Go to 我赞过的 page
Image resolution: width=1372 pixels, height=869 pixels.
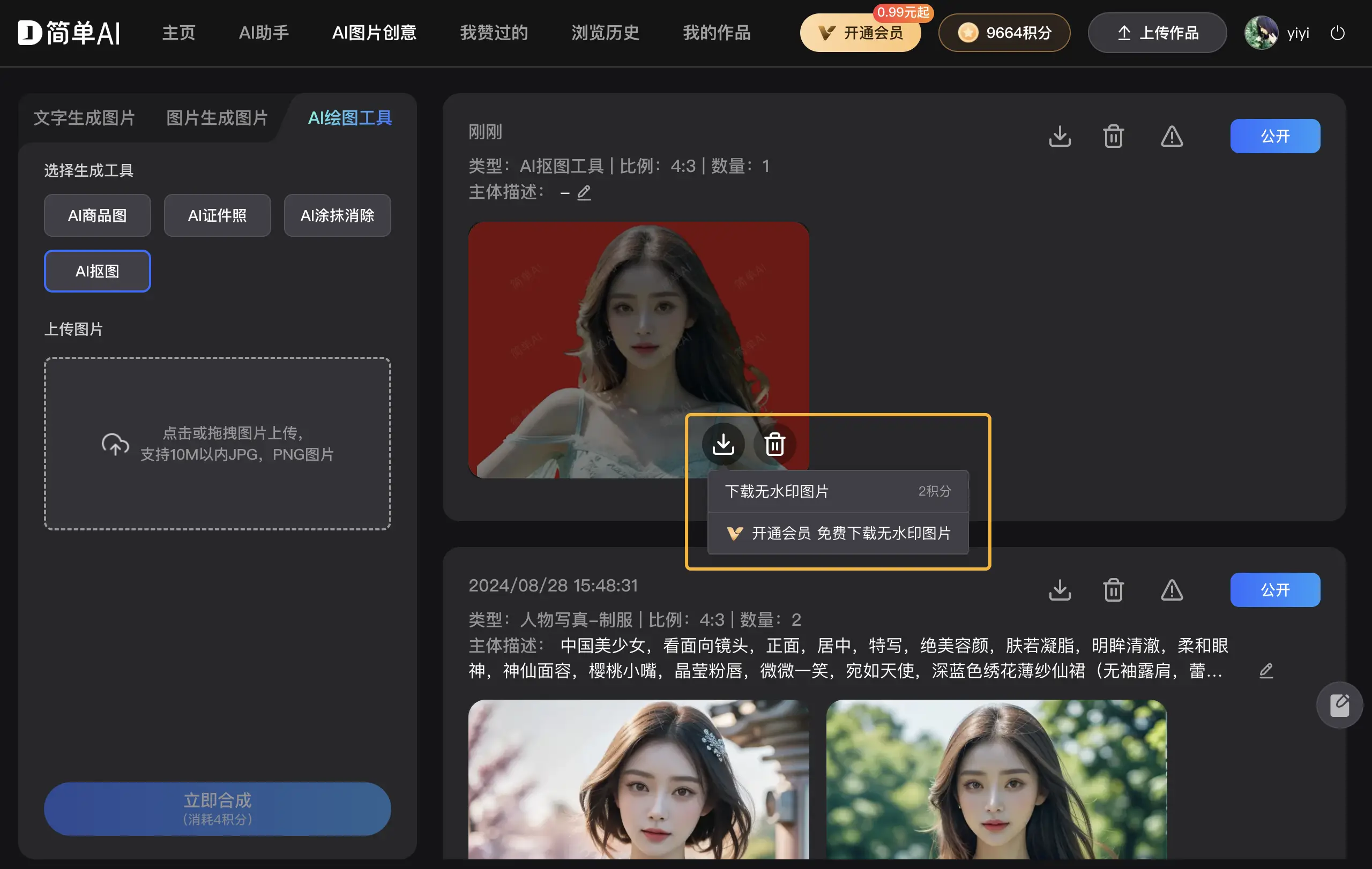(x=494, y=33)
